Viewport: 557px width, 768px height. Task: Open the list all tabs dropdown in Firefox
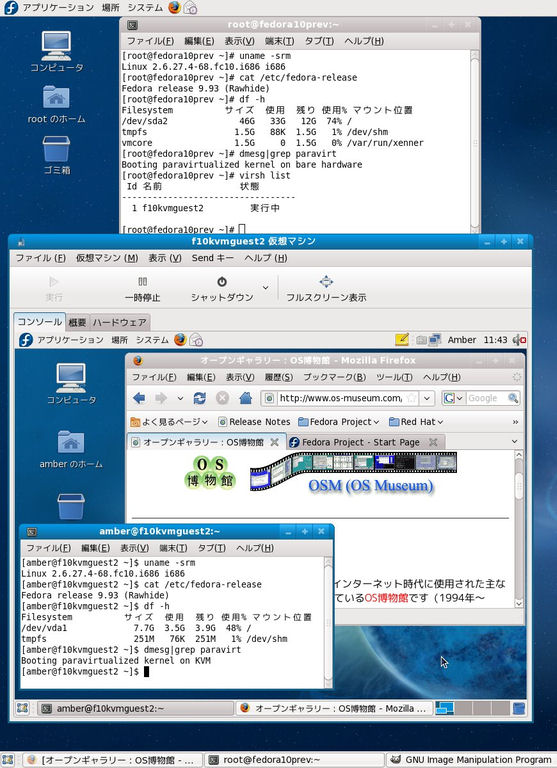click(x=514, y=442)
